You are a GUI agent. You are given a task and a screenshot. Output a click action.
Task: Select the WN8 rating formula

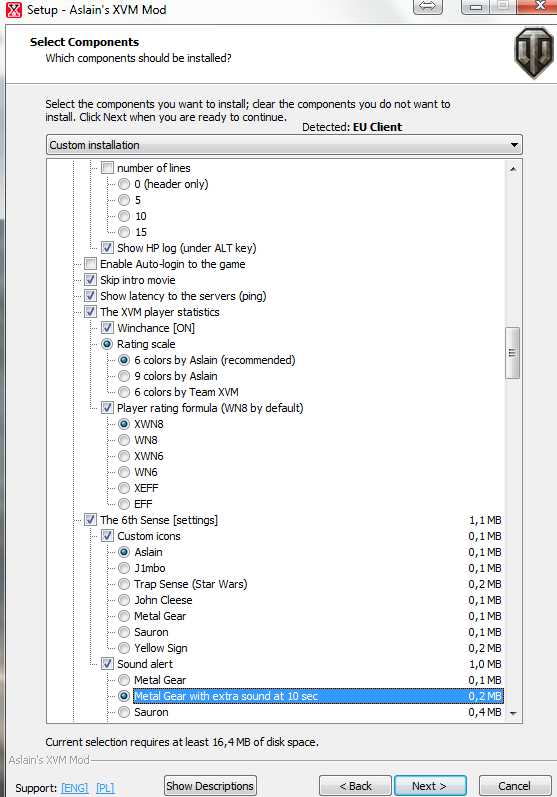point(124,440)
